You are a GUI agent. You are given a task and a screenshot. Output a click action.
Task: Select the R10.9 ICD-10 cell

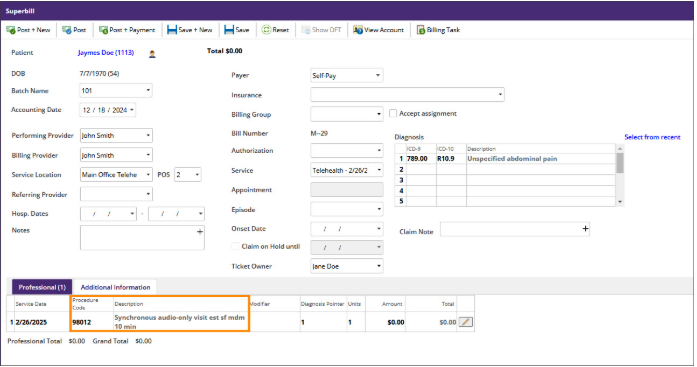coord(451,159)
